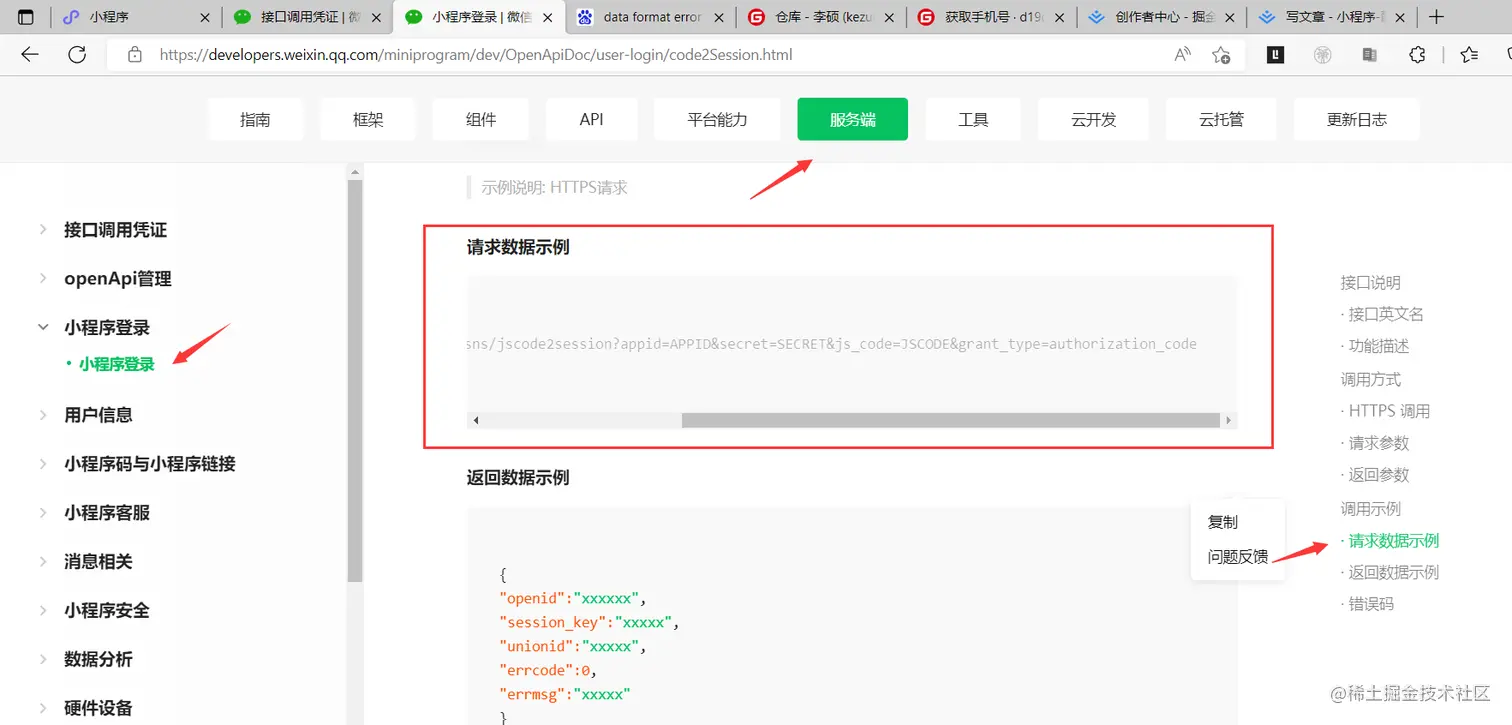Open the Favorites list icon

pyautogui.click(x=1468, y=55)
